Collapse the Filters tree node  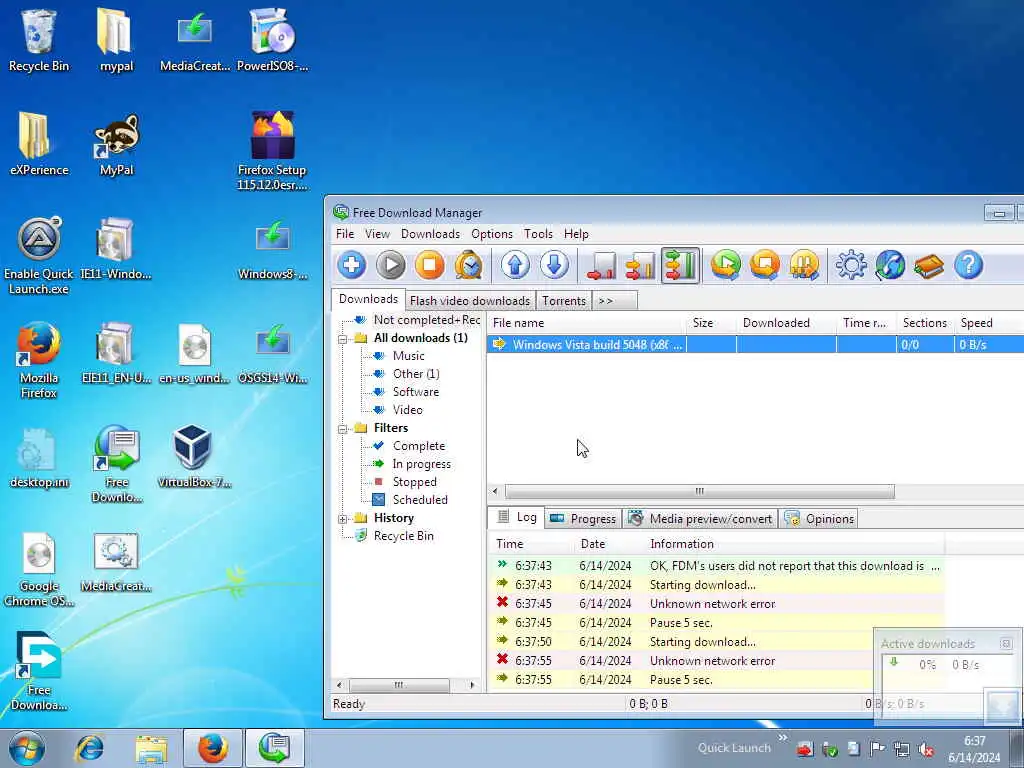[x=342, y=429]
